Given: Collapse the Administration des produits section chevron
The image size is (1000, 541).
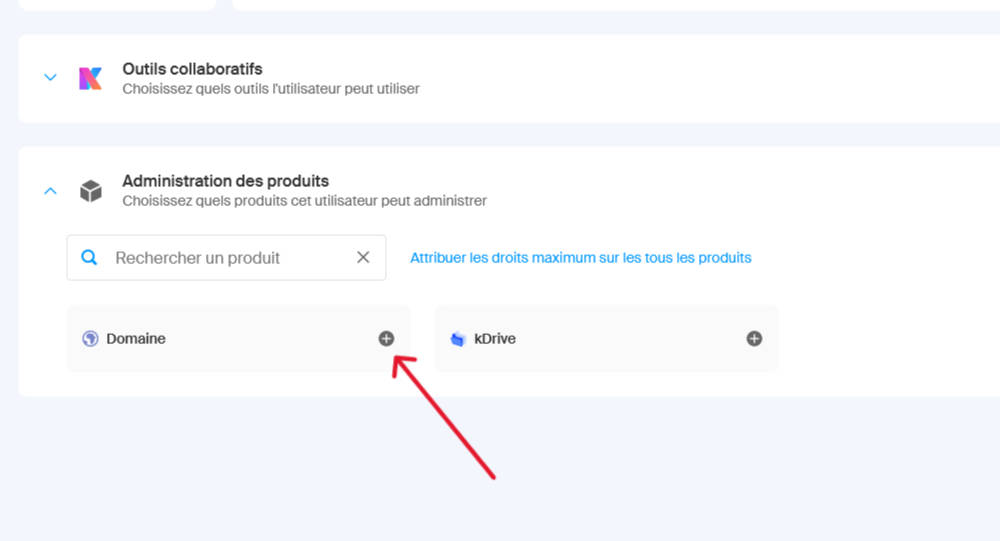Looking at the screenshot, I should click(50, 191).
